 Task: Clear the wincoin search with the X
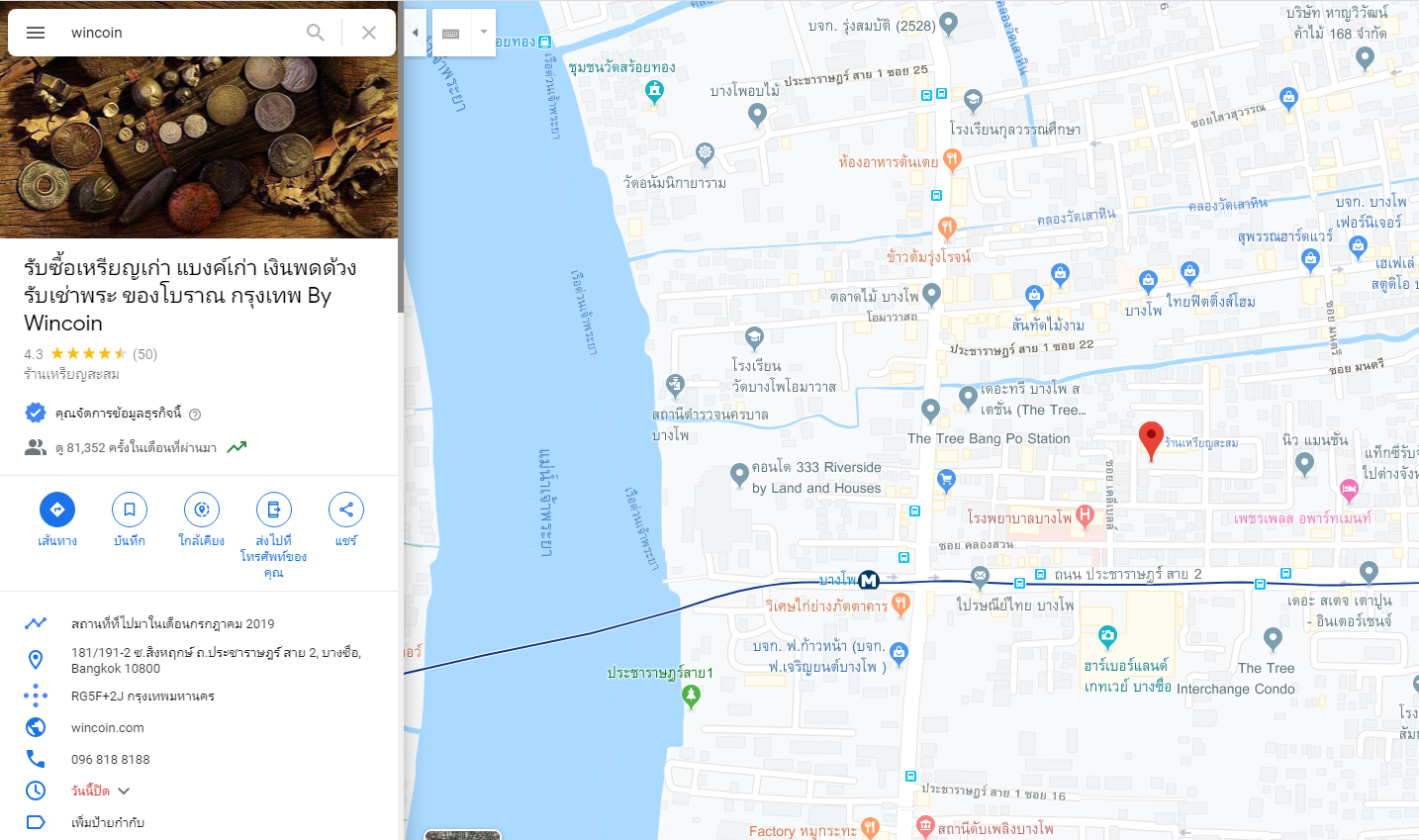369,33
